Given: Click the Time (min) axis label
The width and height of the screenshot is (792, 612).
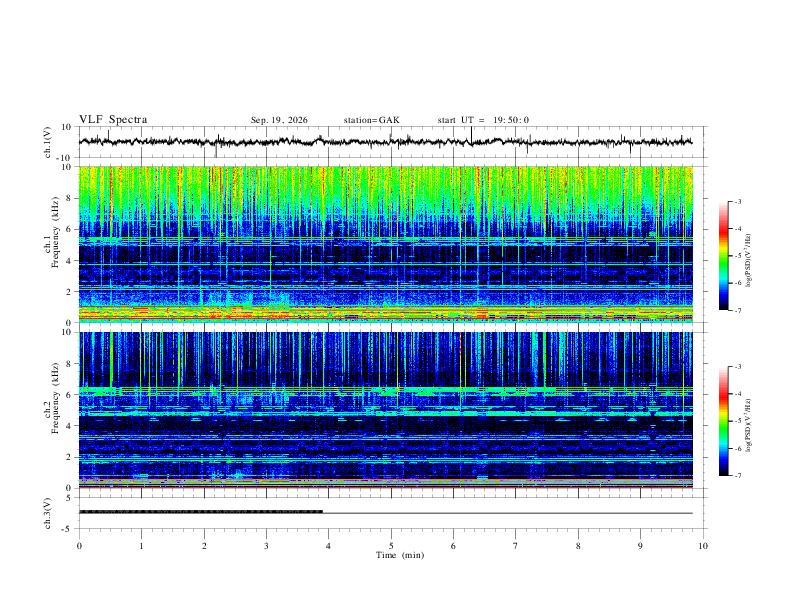Looking at the screenshot, I should (x=400, y=555).
